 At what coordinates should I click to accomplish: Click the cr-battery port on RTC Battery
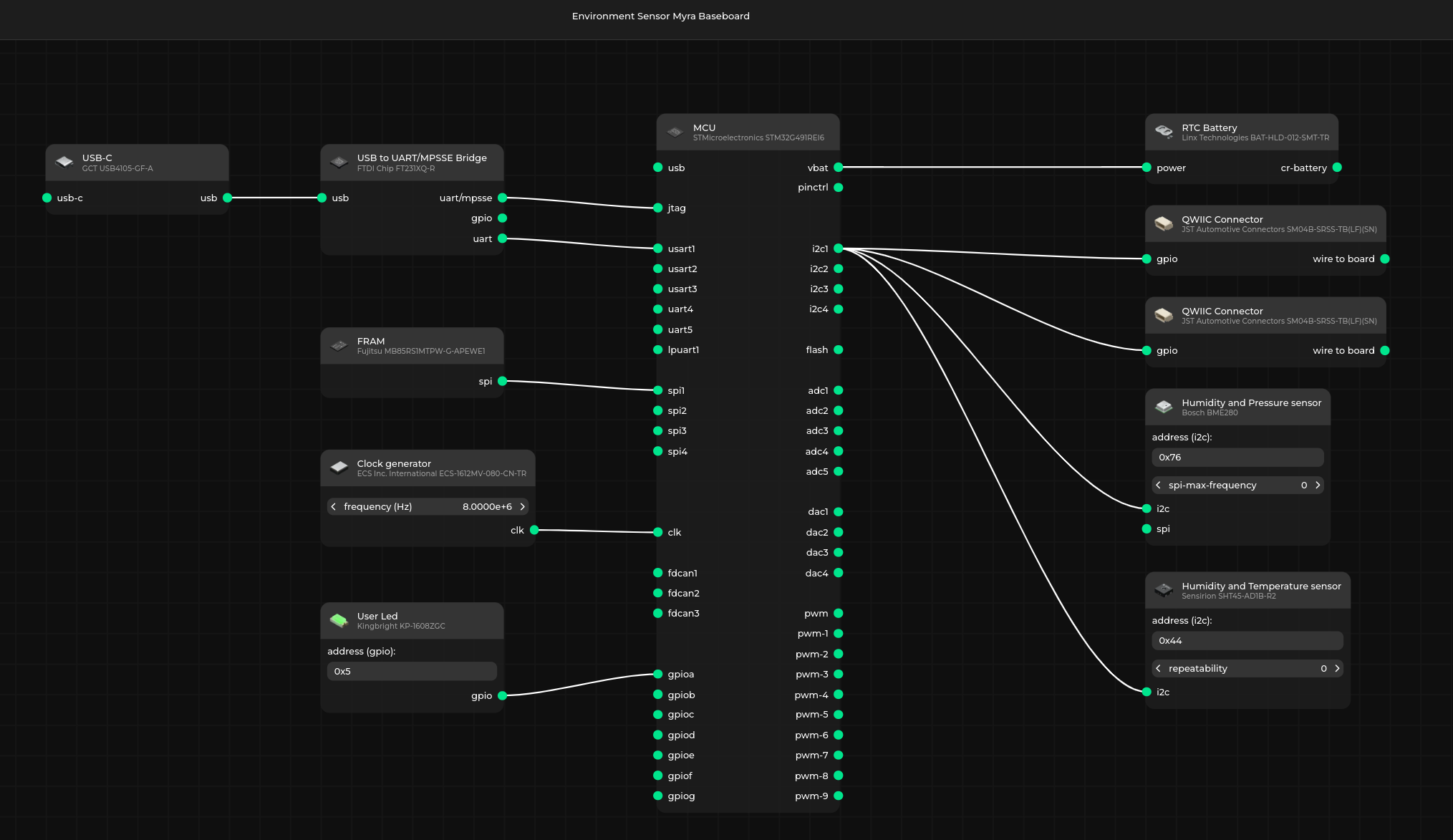click(x=1337, y=168)
